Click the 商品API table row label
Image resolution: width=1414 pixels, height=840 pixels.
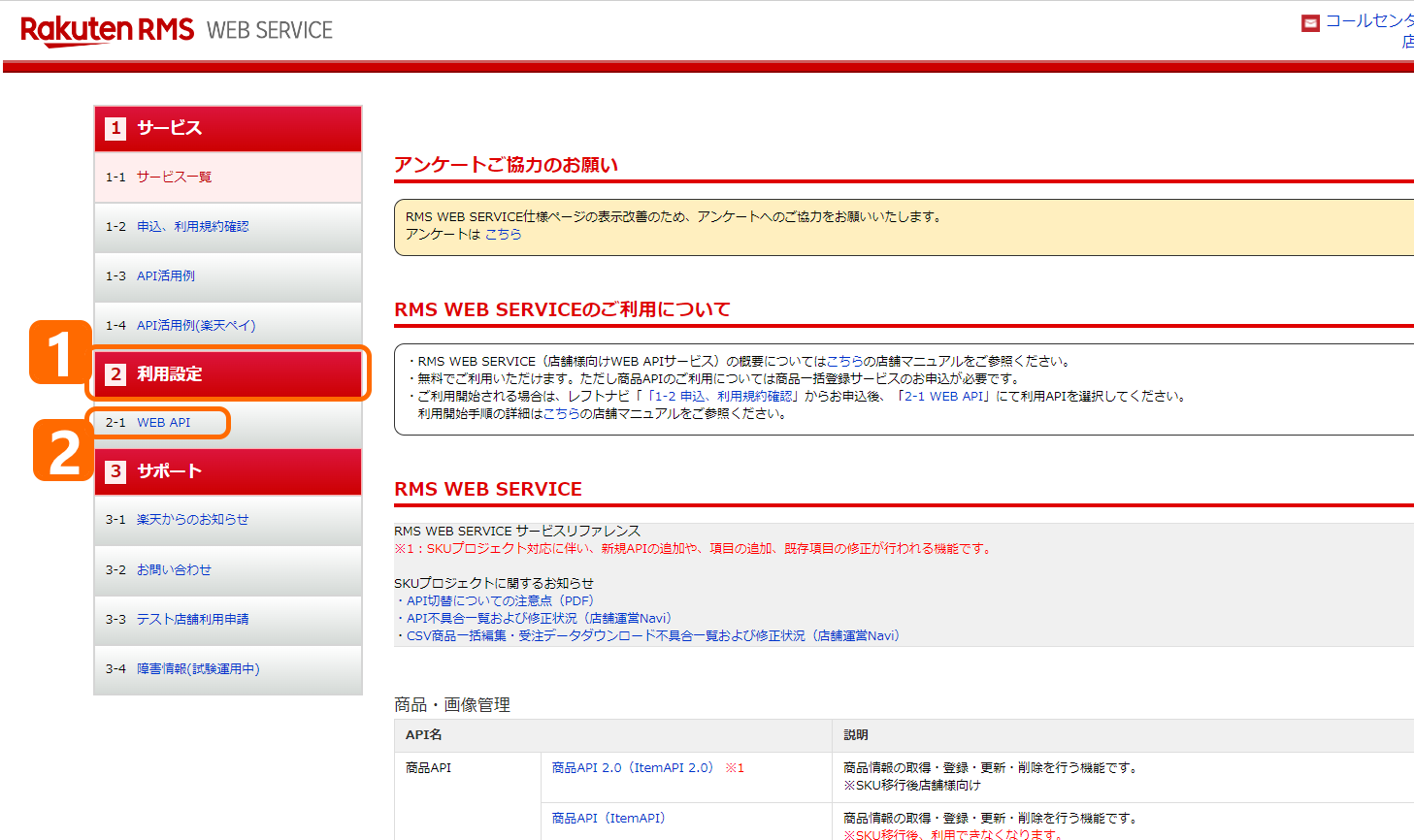(x=428, y=768)
